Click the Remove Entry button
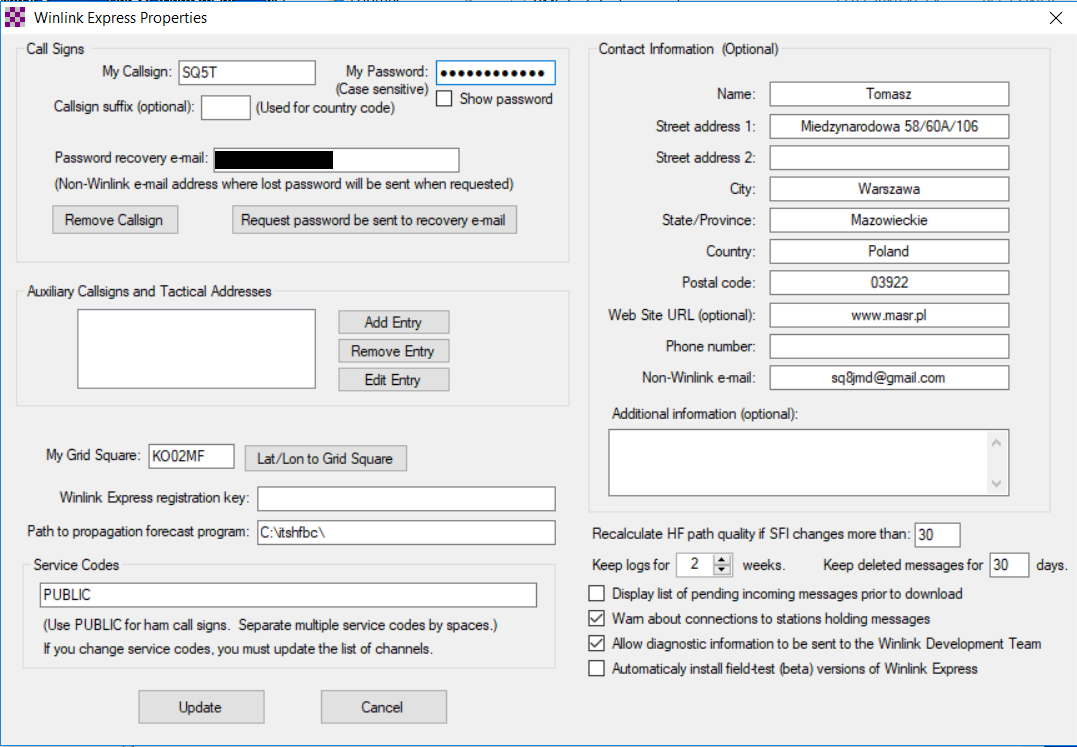Image resolution: width=1077 pixels, height=747 pixels. click(393, 351)
